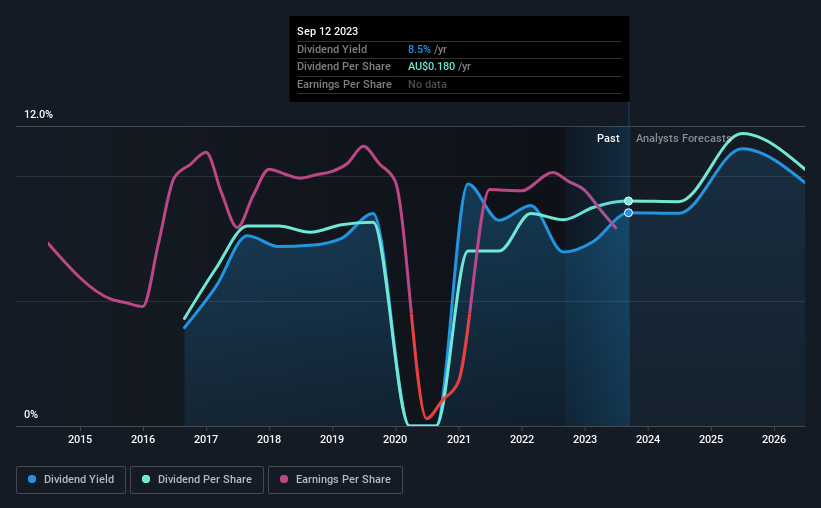This screenshot has width=821, height=508.
Task: Click the Past region label
Action: (x=608, y=138)
